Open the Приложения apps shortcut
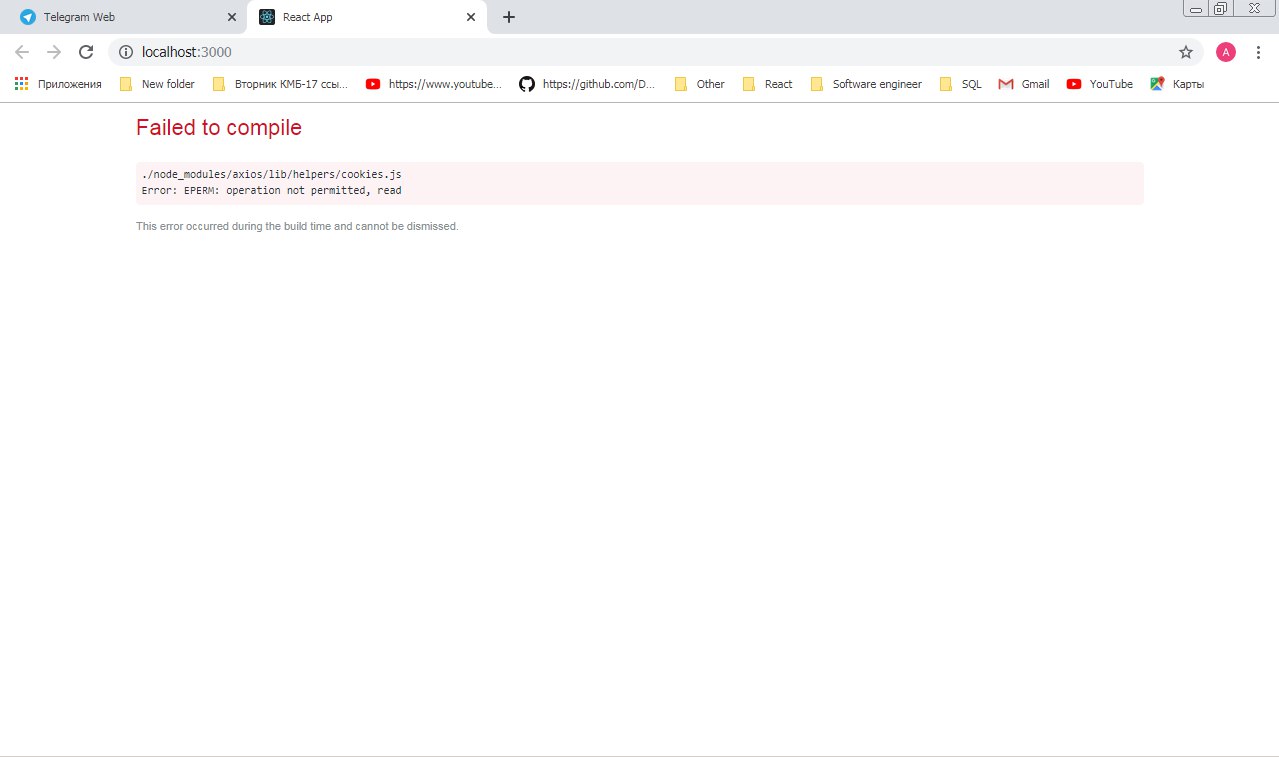This screenshot has height=757, width=1279. (x=58, y=84)
